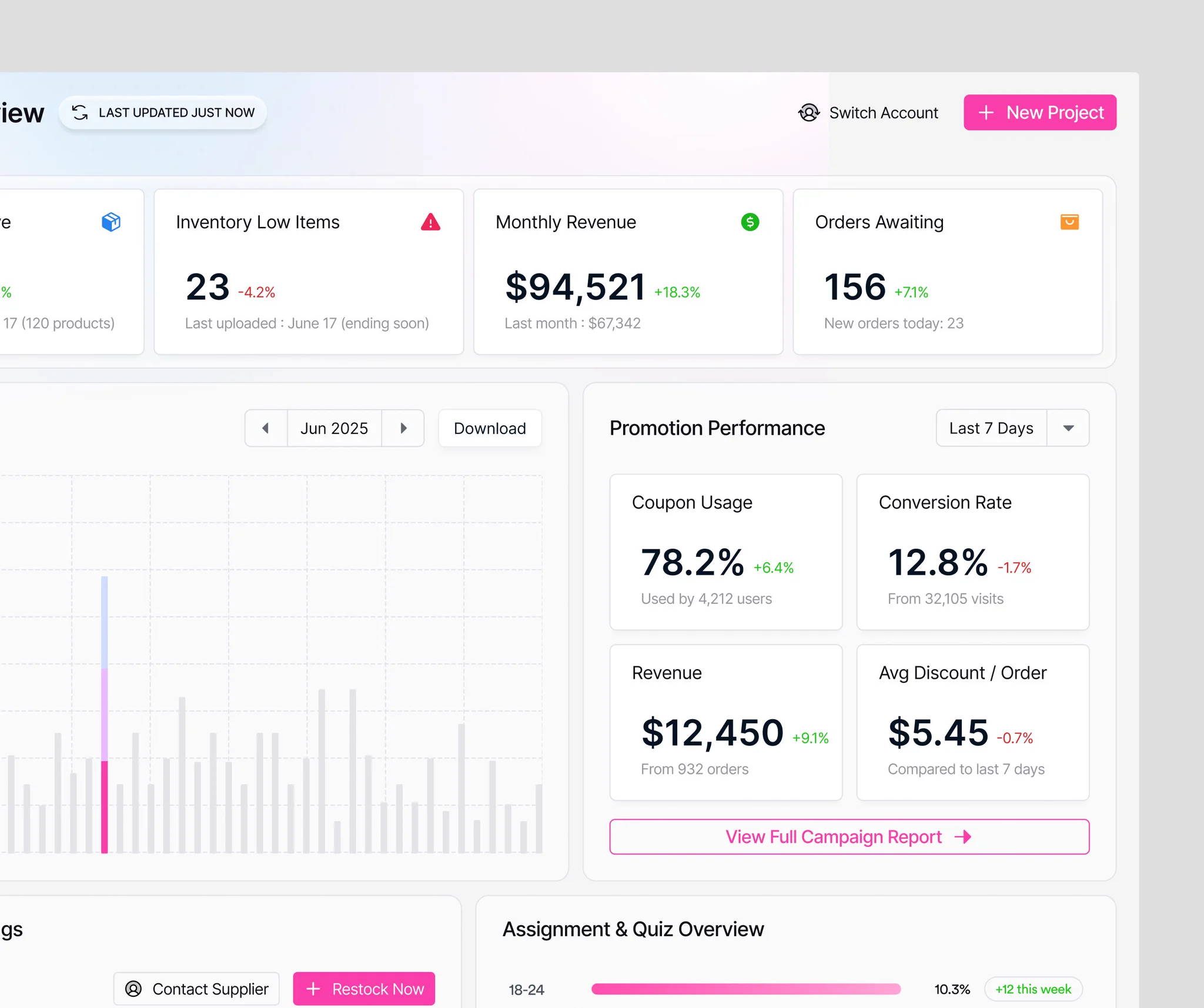Image resolution: width=1204 pixels, height=1008 pixels.
Task: Click the 18-24 pink progress bar
Action: pyautogui.click(x=745, y=989)
